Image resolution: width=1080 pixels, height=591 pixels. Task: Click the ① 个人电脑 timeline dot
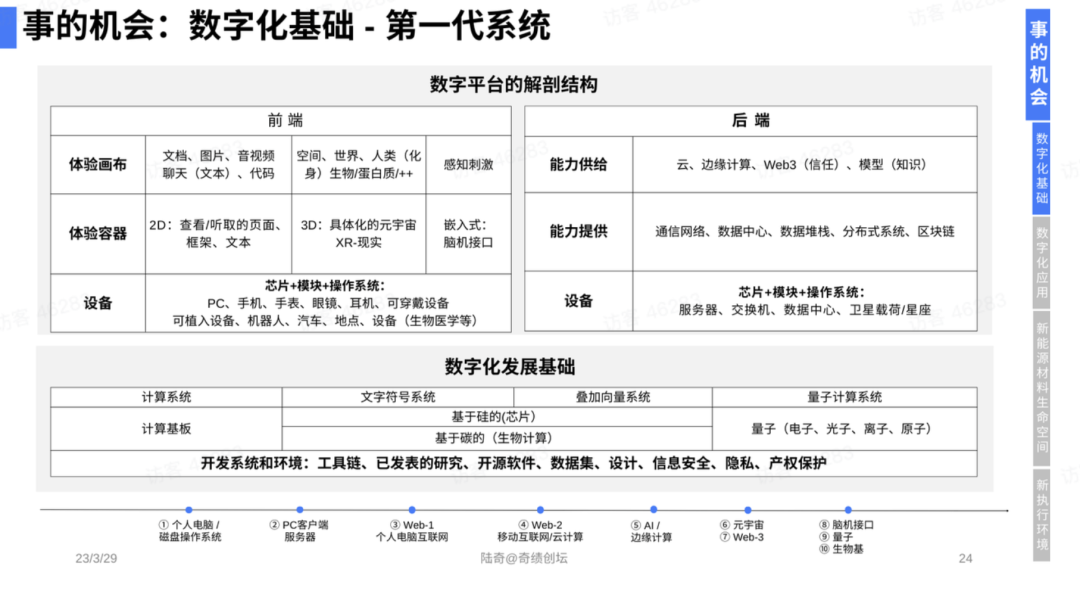[x=187, y=507]
